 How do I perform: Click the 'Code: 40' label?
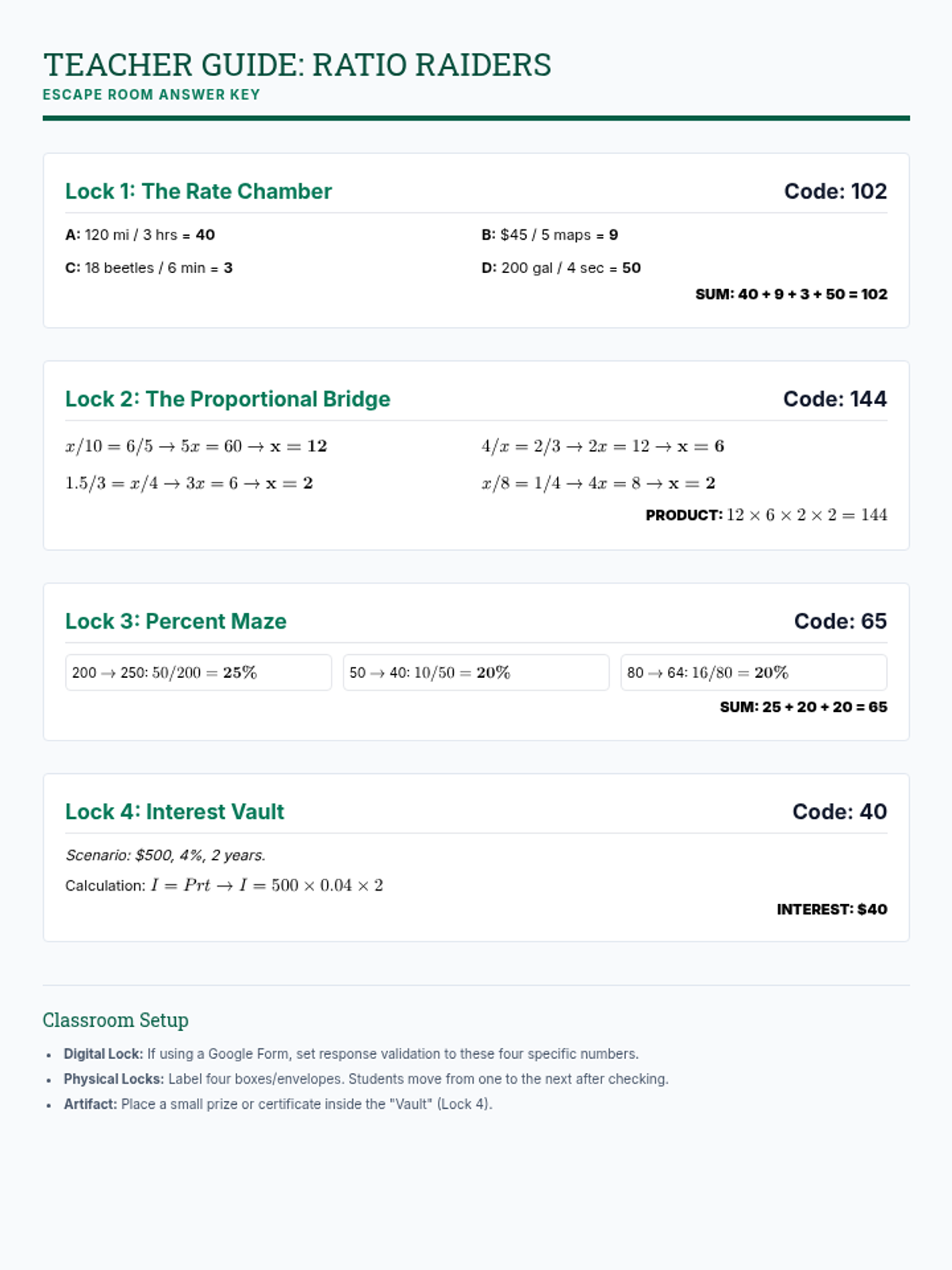coord(839,812)
